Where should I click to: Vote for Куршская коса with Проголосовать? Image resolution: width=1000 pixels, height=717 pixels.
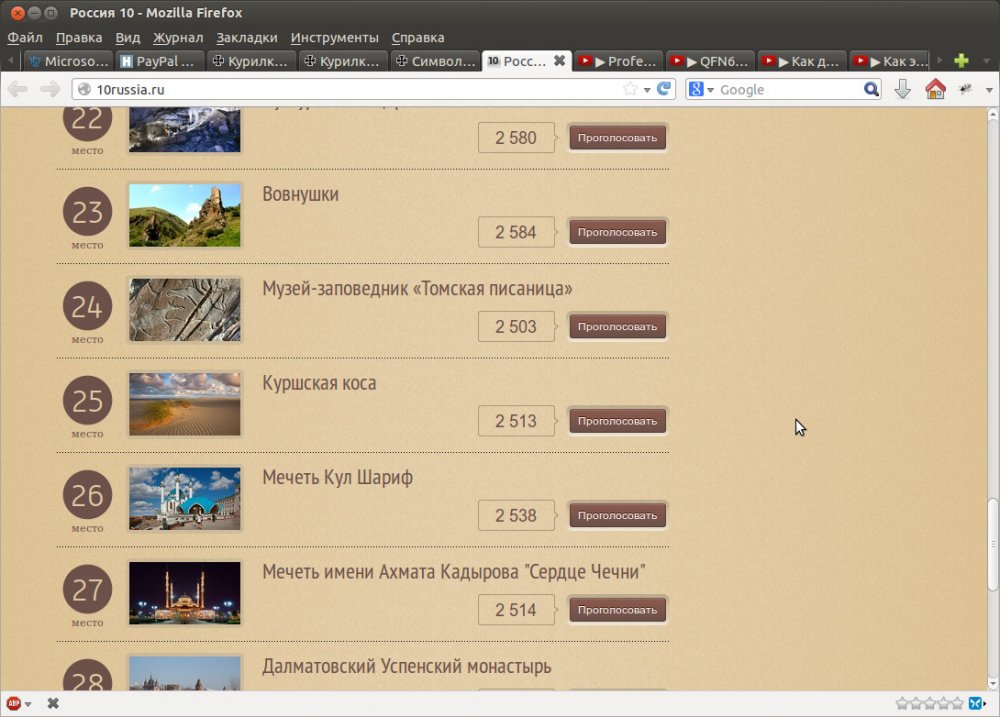click(x=617, y=421)
